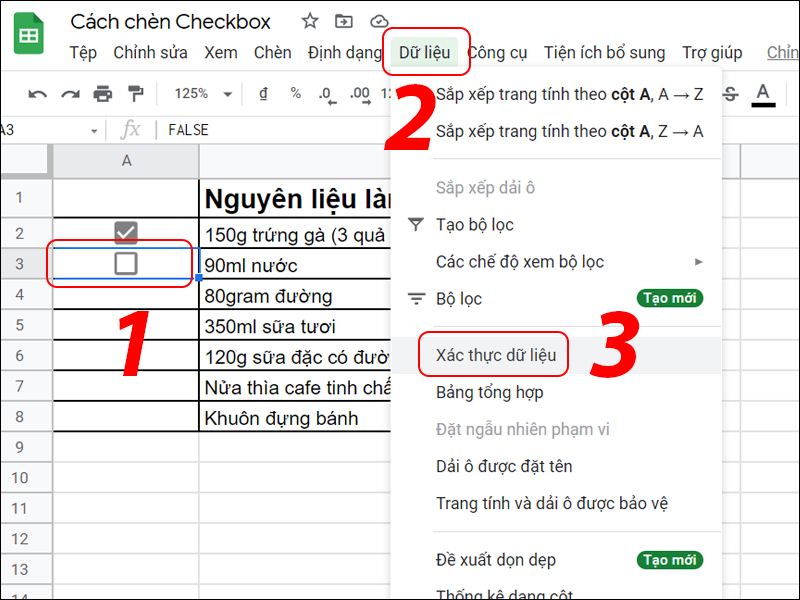Viewport: 800px width, 600px height.
Task: Click the Tạo bộ lọc funnel icon
Action: pos(416,224)
